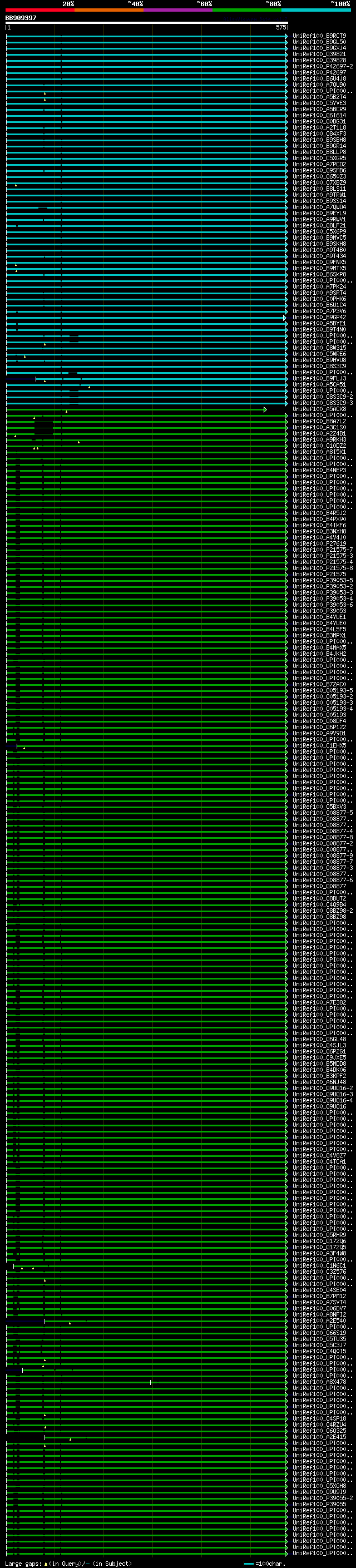Select hit label UniRef100_Q8BZ98-2

(x=323, y=911)
